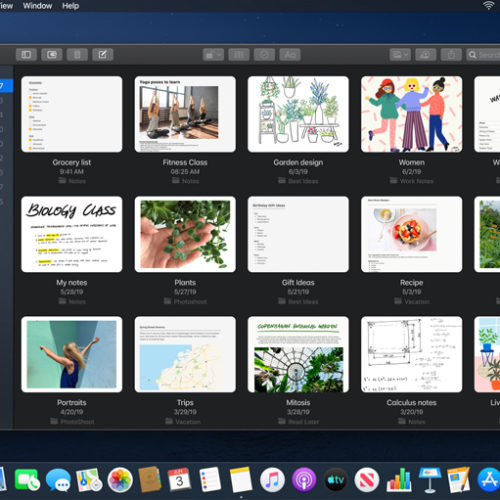500x500 pixels.
Task: Open the Biology Class handwritten note thumbnail
Action: [x=72, y=234]
